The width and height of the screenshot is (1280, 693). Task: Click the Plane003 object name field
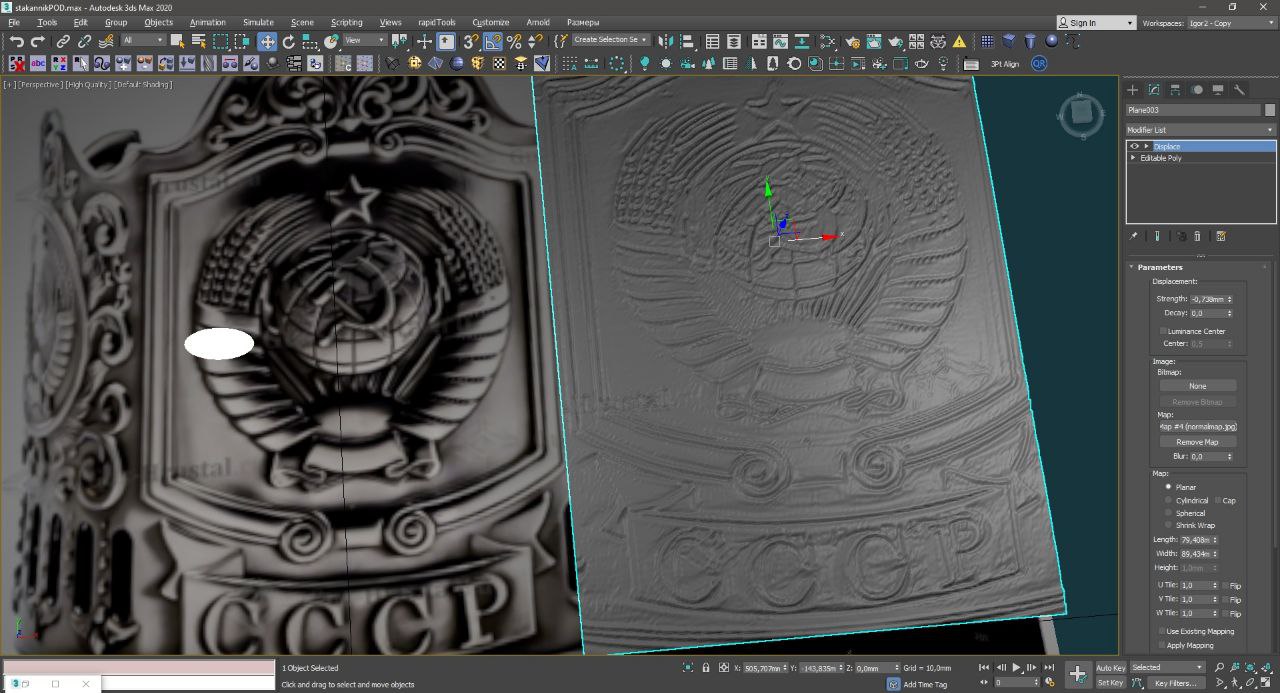1193,110
